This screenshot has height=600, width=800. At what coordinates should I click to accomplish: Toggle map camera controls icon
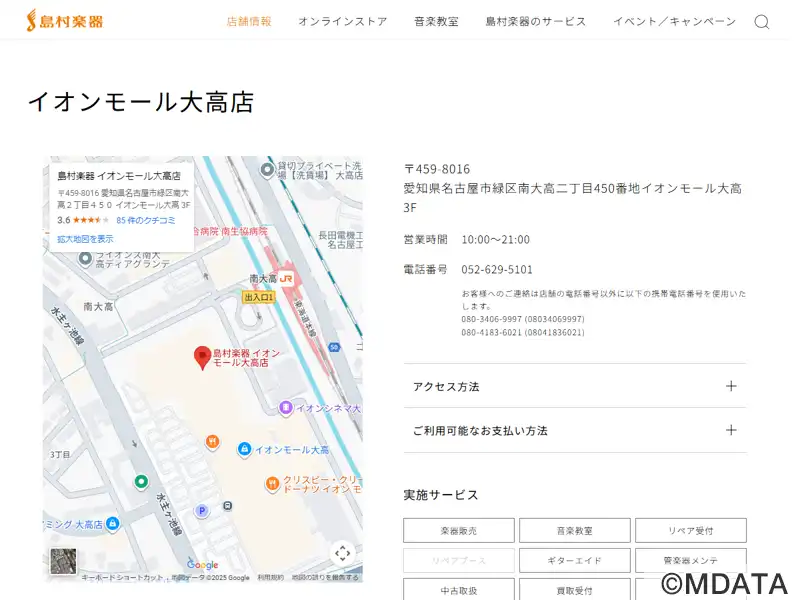click(342, 554)
